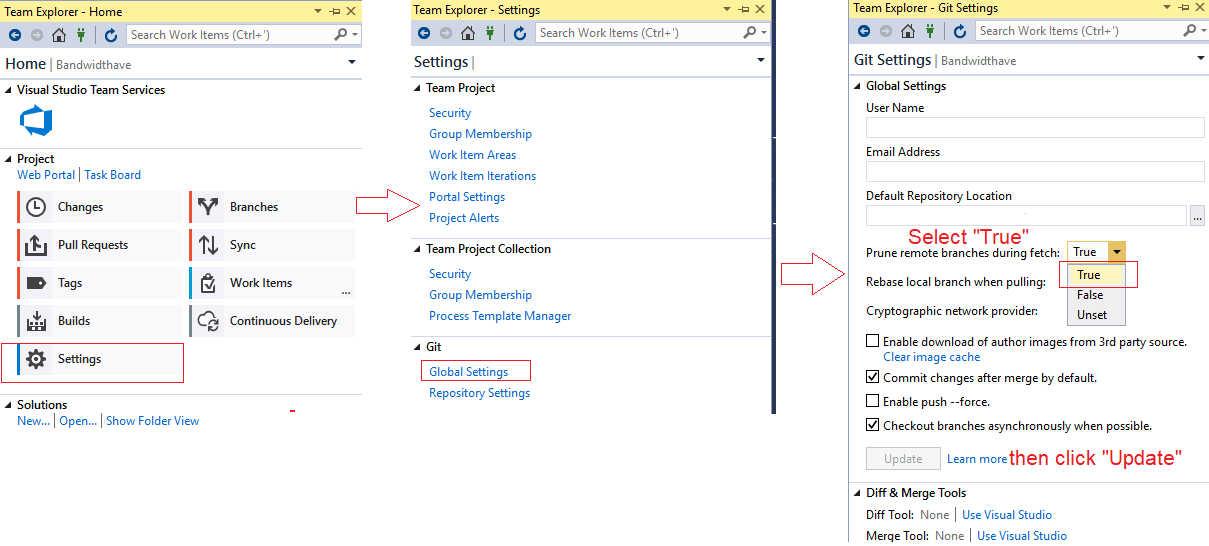This screenshot has width=1209, height=546.
Task: Open Task Board link
Action: (x=113, y=175)
